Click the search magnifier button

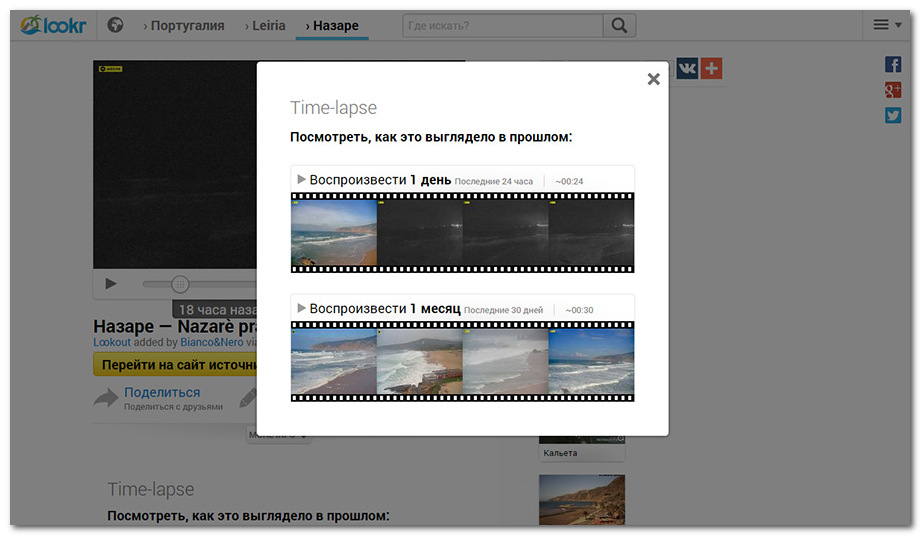coord(620,25)
